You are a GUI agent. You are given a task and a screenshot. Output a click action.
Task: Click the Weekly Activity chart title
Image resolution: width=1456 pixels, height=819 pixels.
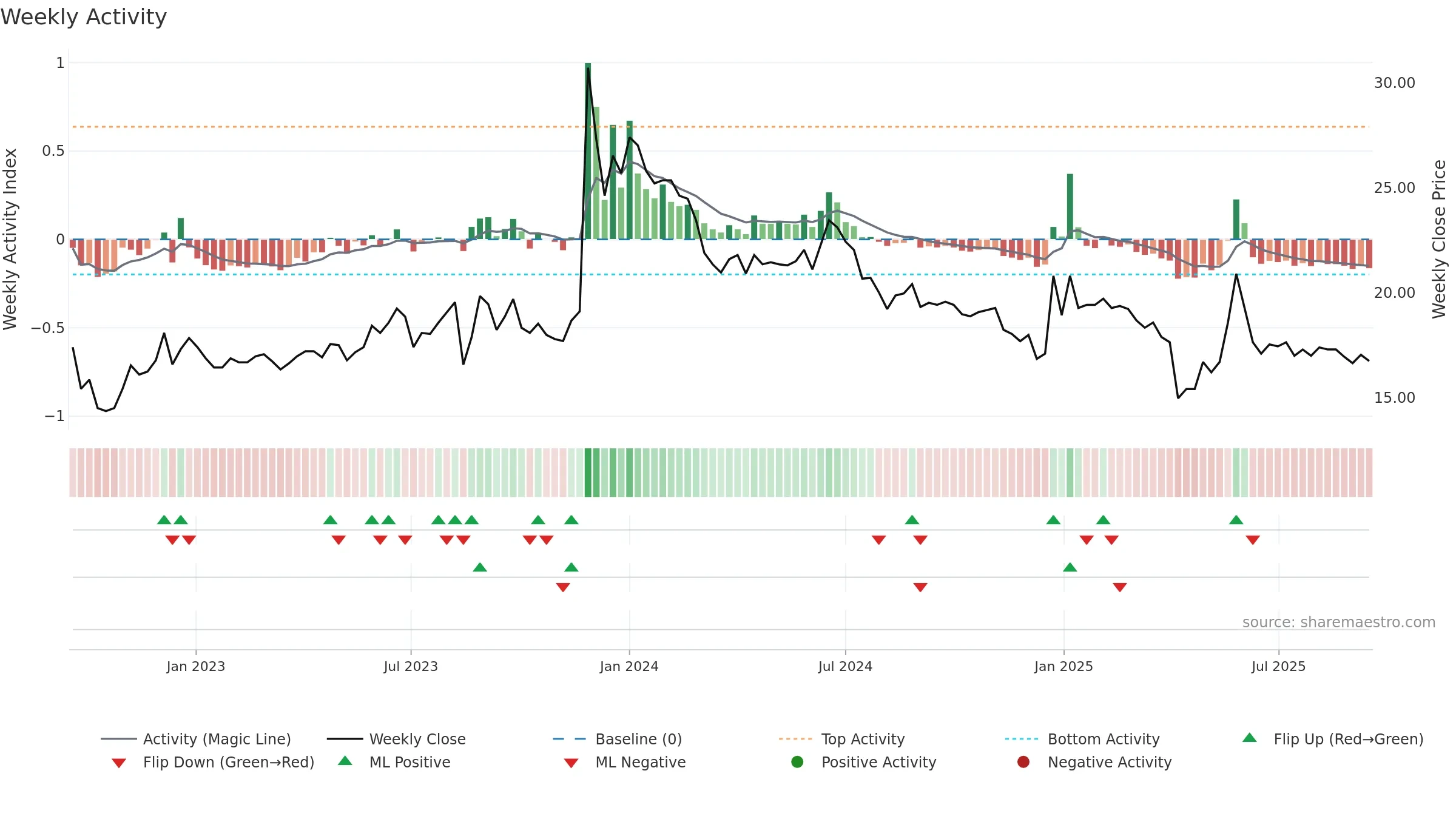[x=84, y=17]
